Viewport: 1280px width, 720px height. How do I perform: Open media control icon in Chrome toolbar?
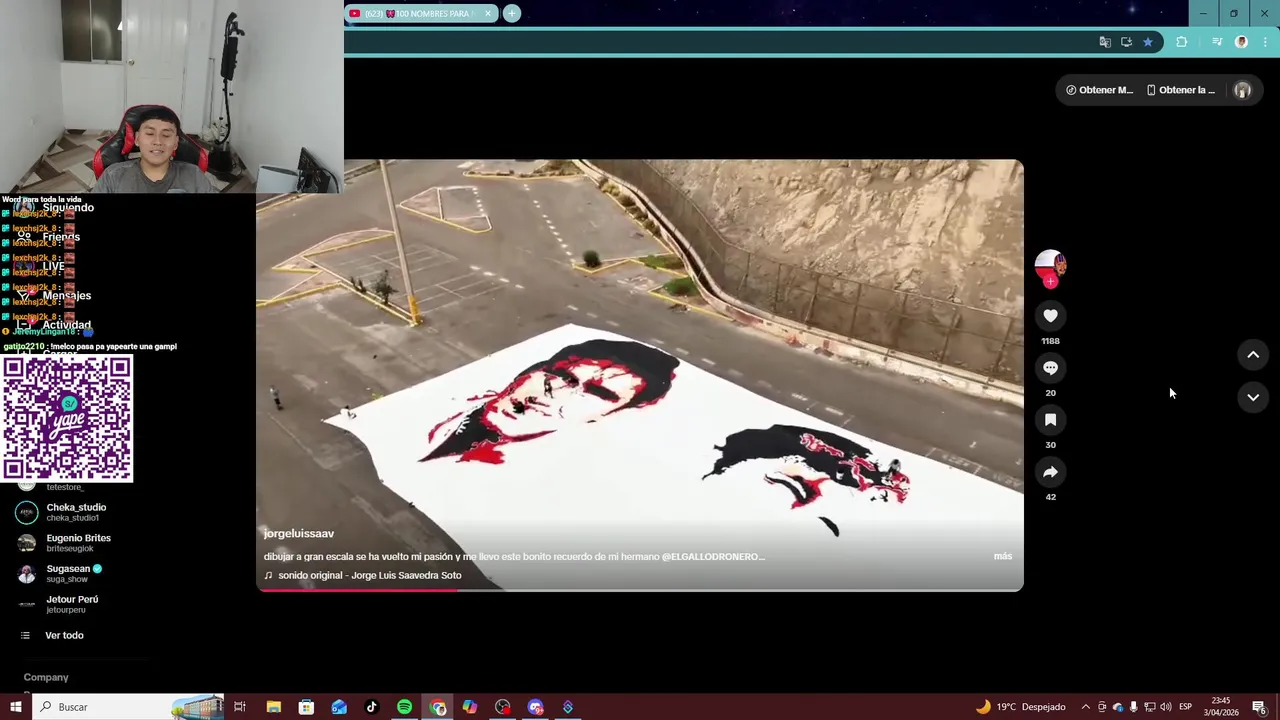tap(1217, 42)
